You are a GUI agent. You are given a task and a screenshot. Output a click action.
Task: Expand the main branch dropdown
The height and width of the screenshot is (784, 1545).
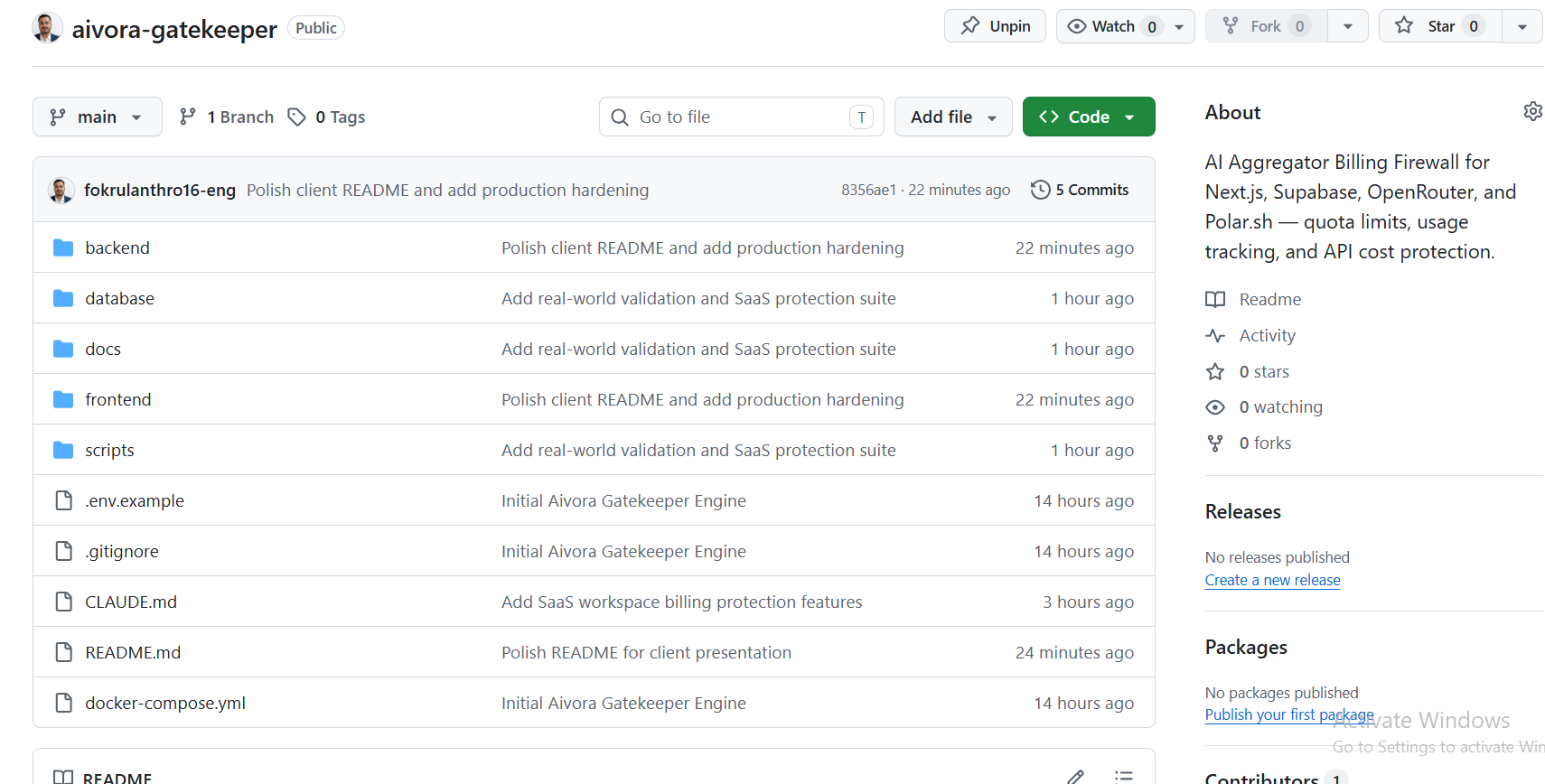[98, 117]
